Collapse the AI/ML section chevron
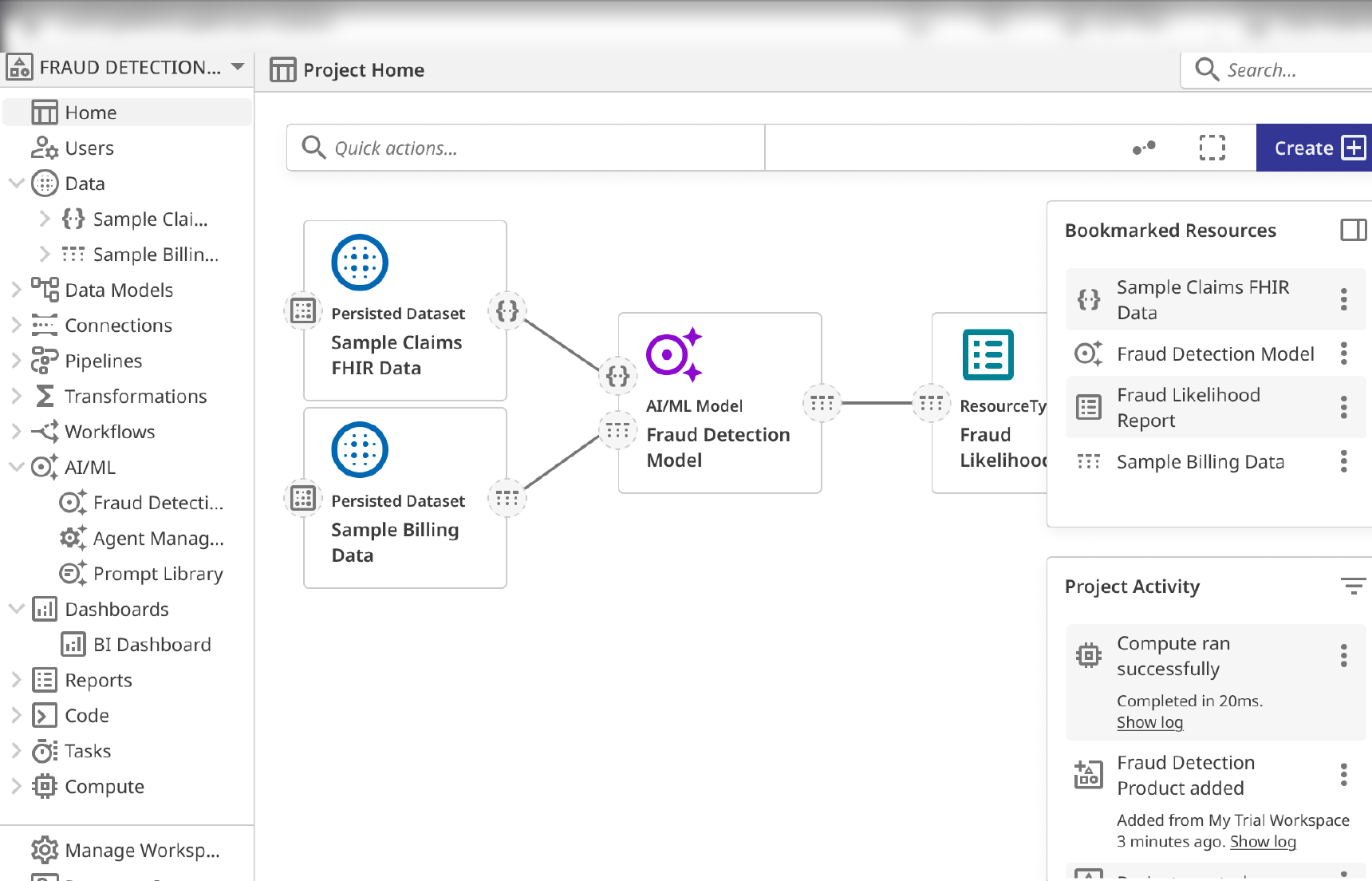1372x881 pixels. 16,467
